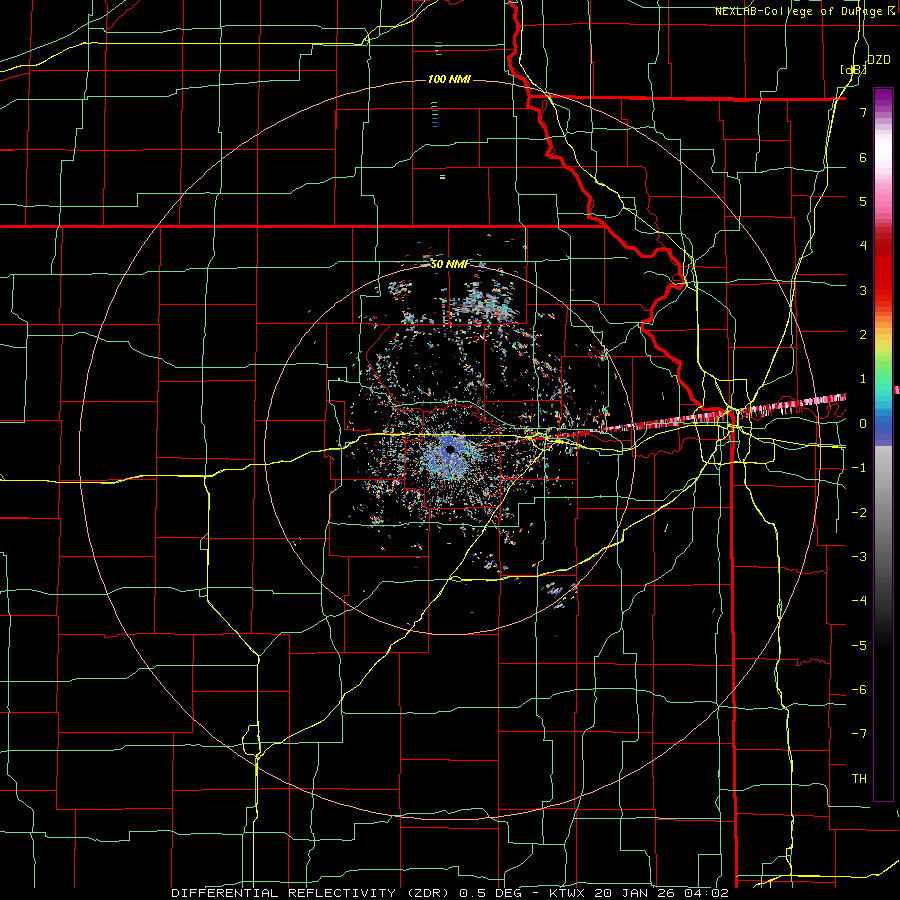Click the "-2" tick on the color scale
This screenshot has height=900, width=900.
(859, 513)
